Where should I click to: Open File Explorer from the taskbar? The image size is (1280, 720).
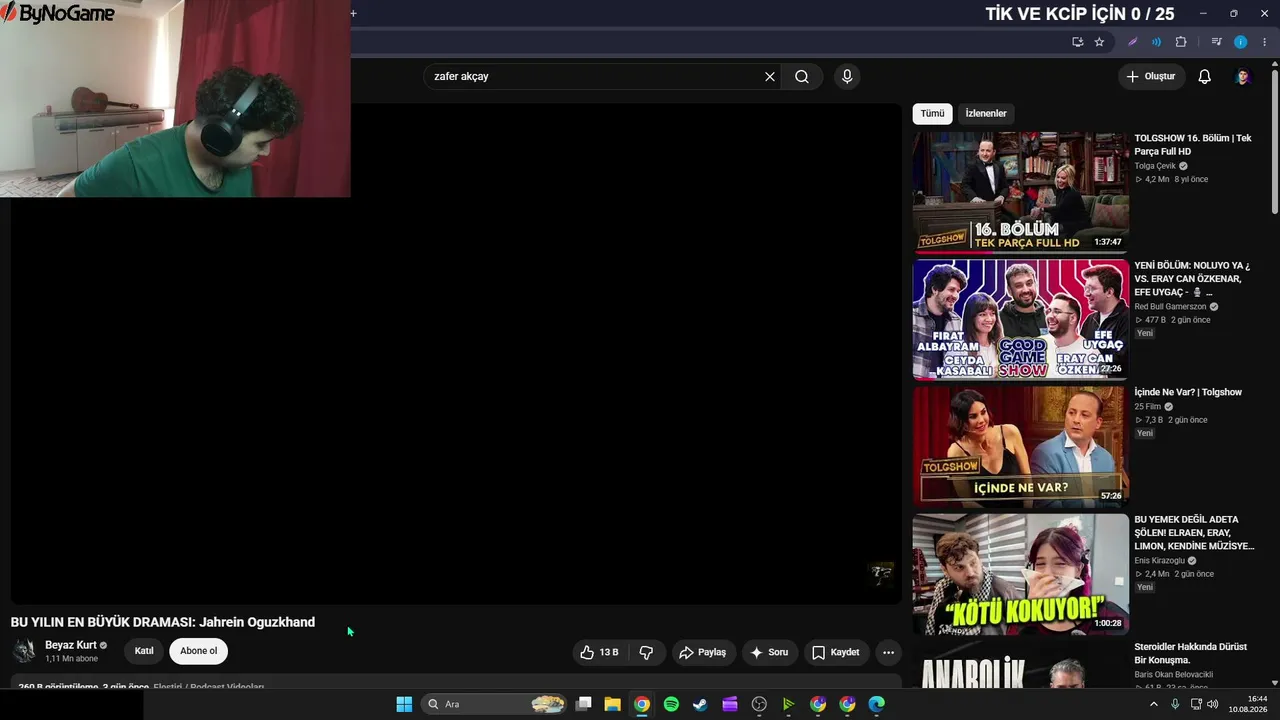613,704
